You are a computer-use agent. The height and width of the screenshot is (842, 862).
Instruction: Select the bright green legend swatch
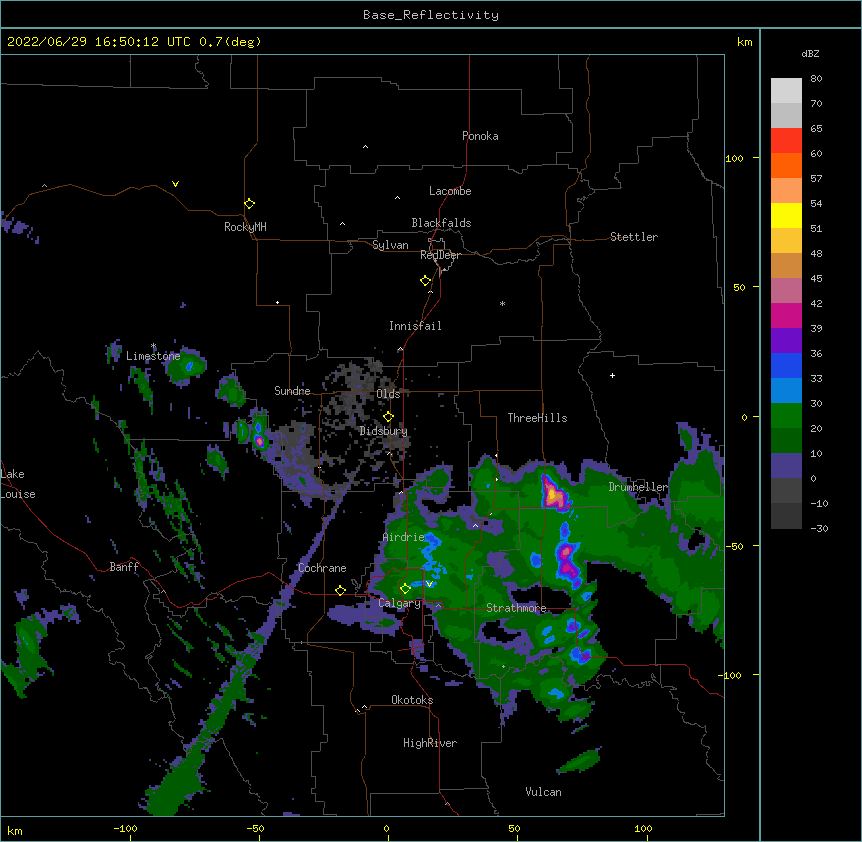[x=786, y=416]
